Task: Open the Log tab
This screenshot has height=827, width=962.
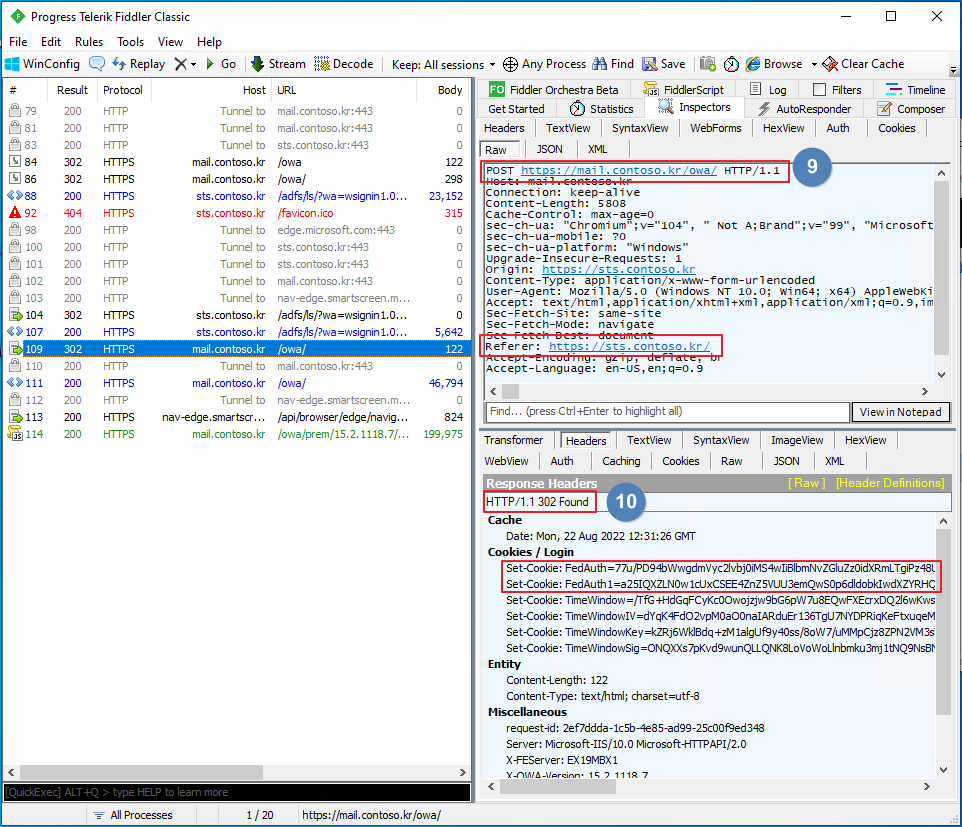Action: 768,90
